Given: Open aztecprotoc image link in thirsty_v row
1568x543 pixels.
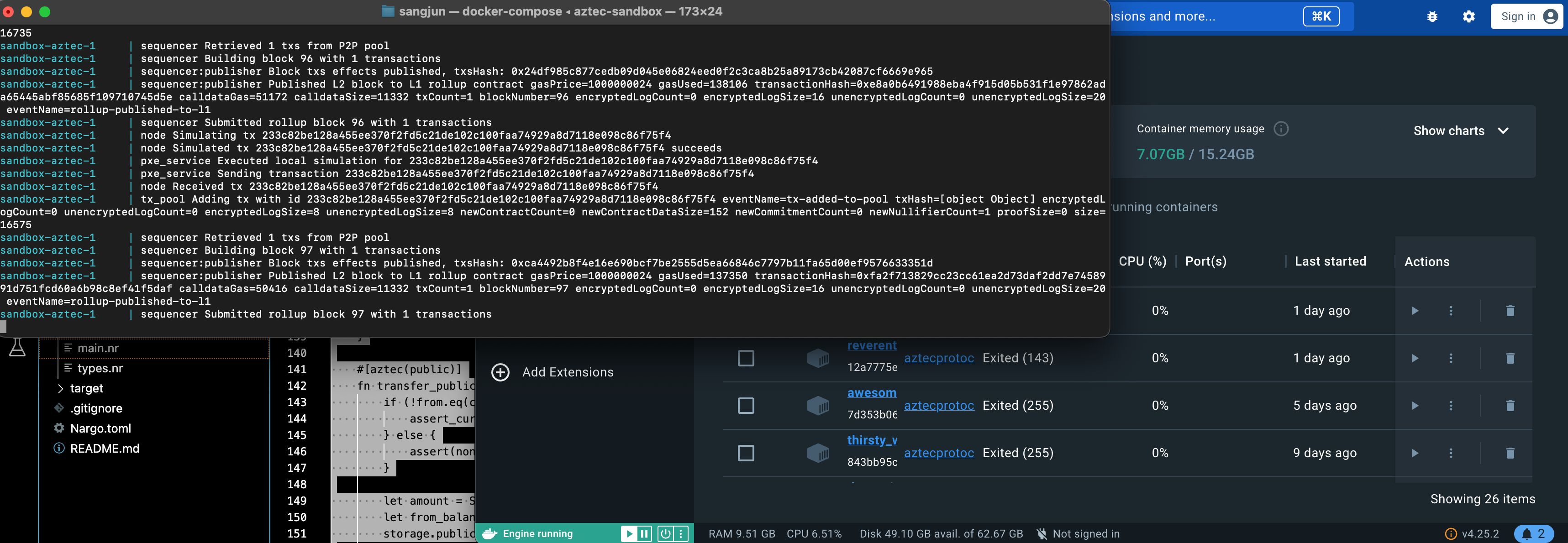Looking at the screenshot, I should click(x=939, y=453).
